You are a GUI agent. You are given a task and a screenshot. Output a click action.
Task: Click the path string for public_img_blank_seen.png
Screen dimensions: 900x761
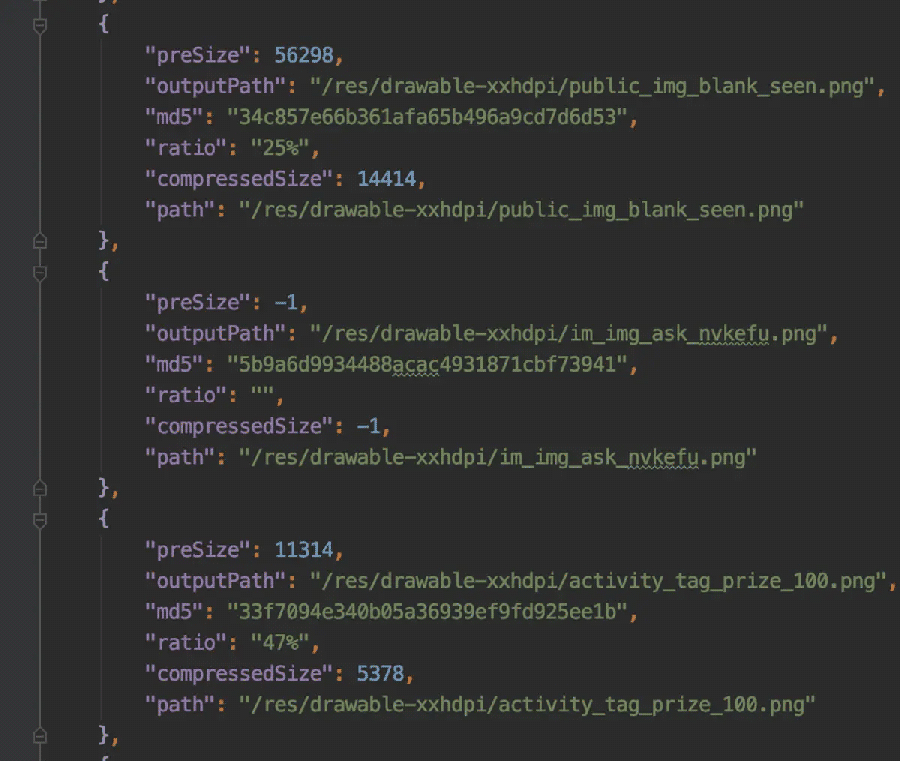[521, 210]
